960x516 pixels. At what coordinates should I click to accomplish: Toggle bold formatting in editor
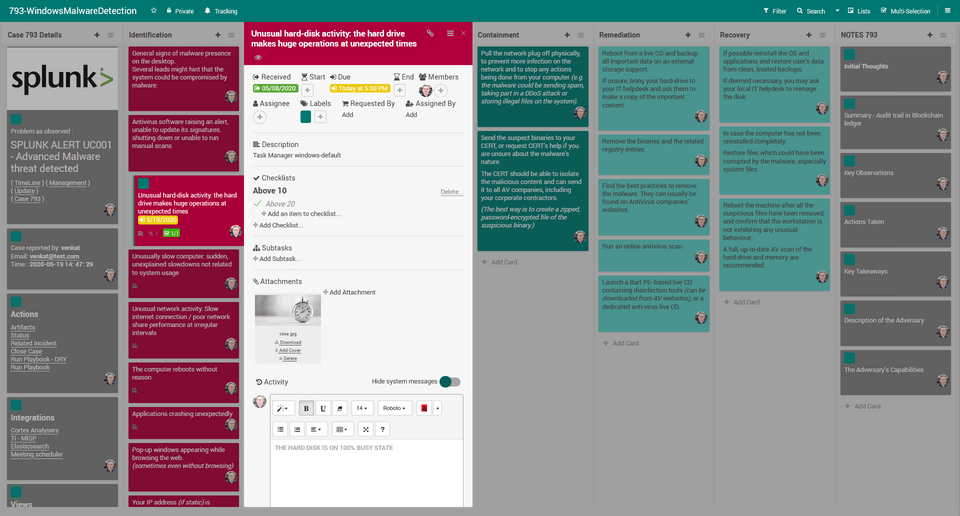coord(306,408)
